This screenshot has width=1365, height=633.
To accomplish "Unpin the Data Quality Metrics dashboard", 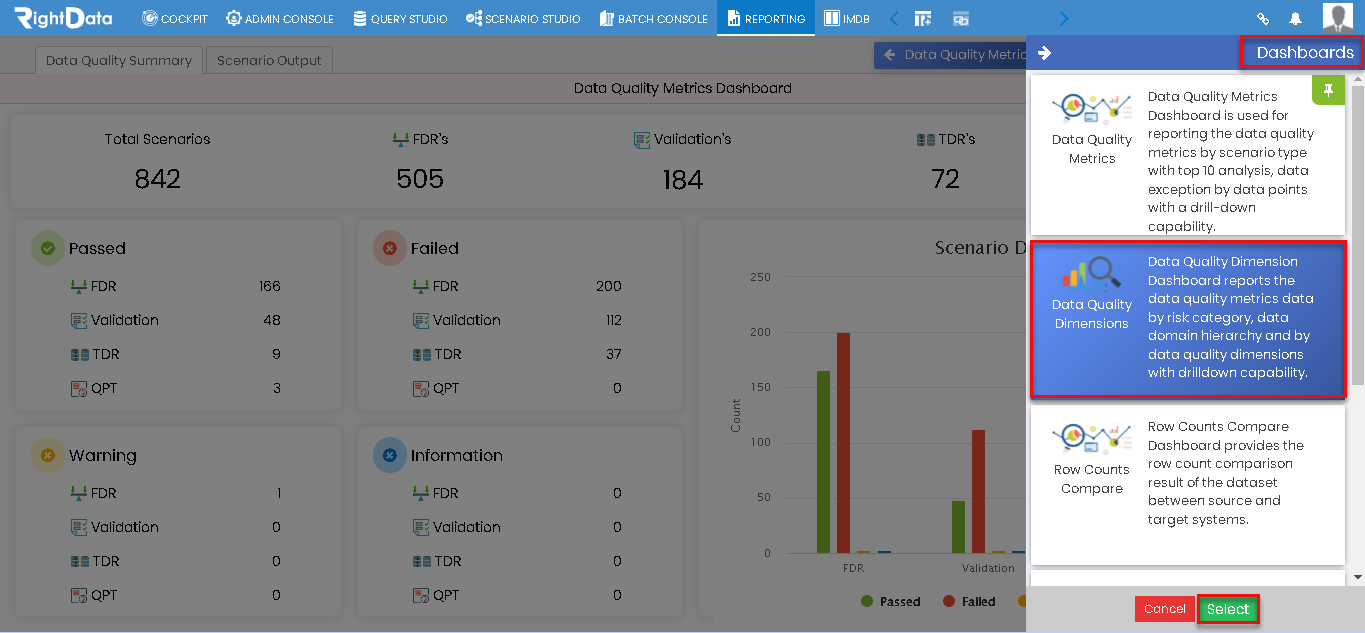I will [x=1328, y=90].
